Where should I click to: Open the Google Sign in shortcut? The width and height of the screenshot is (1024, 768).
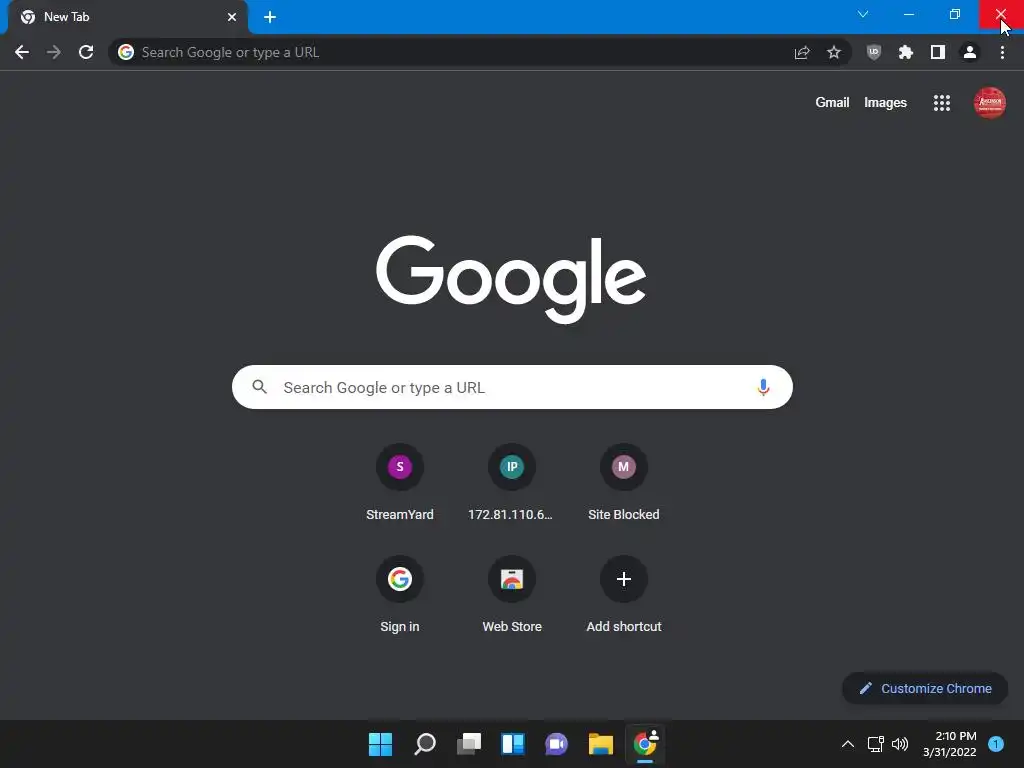(x=400, y=595)
